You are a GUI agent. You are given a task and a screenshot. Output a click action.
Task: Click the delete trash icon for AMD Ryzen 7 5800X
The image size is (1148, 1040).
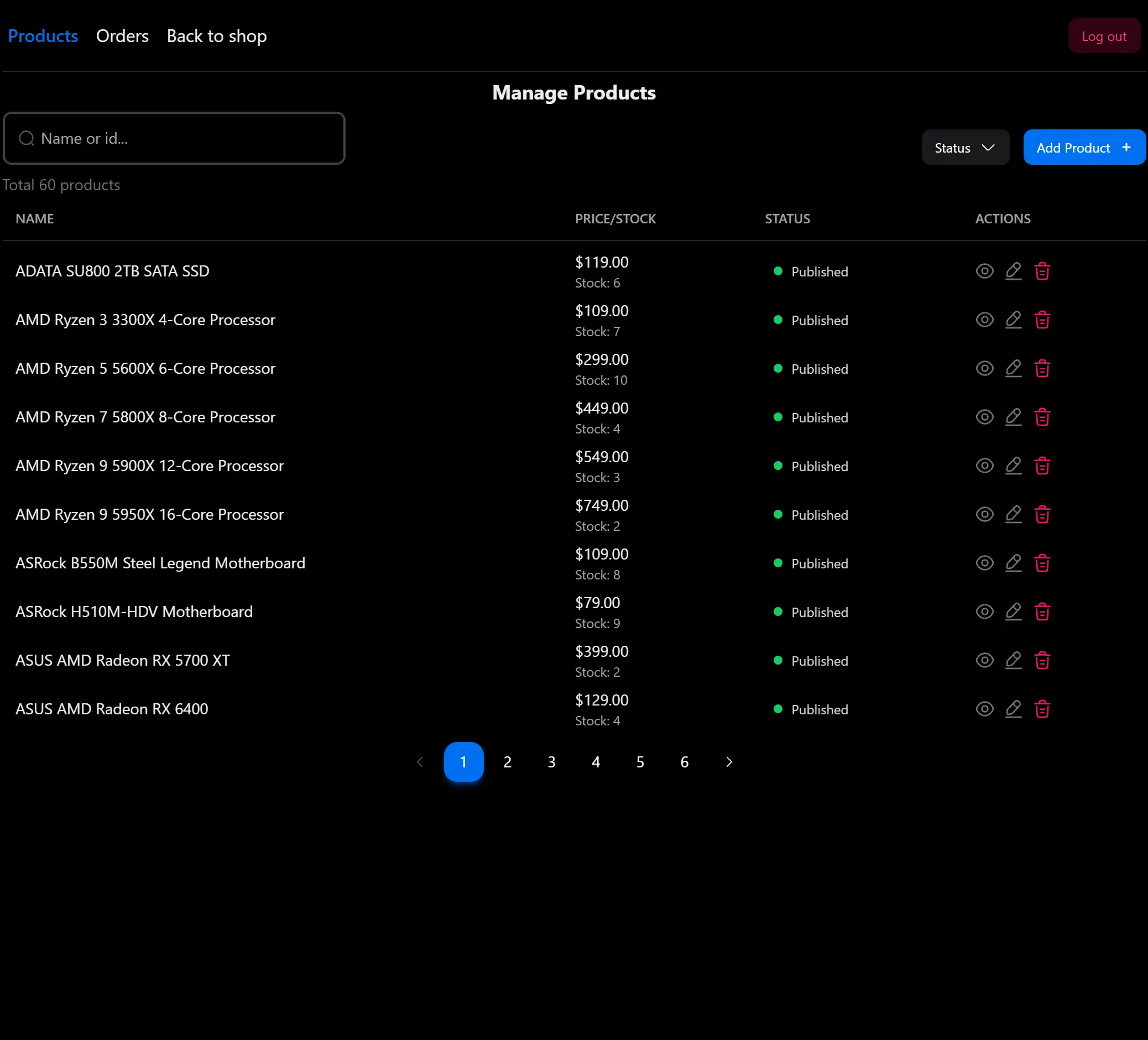[x=1042, y=417]
